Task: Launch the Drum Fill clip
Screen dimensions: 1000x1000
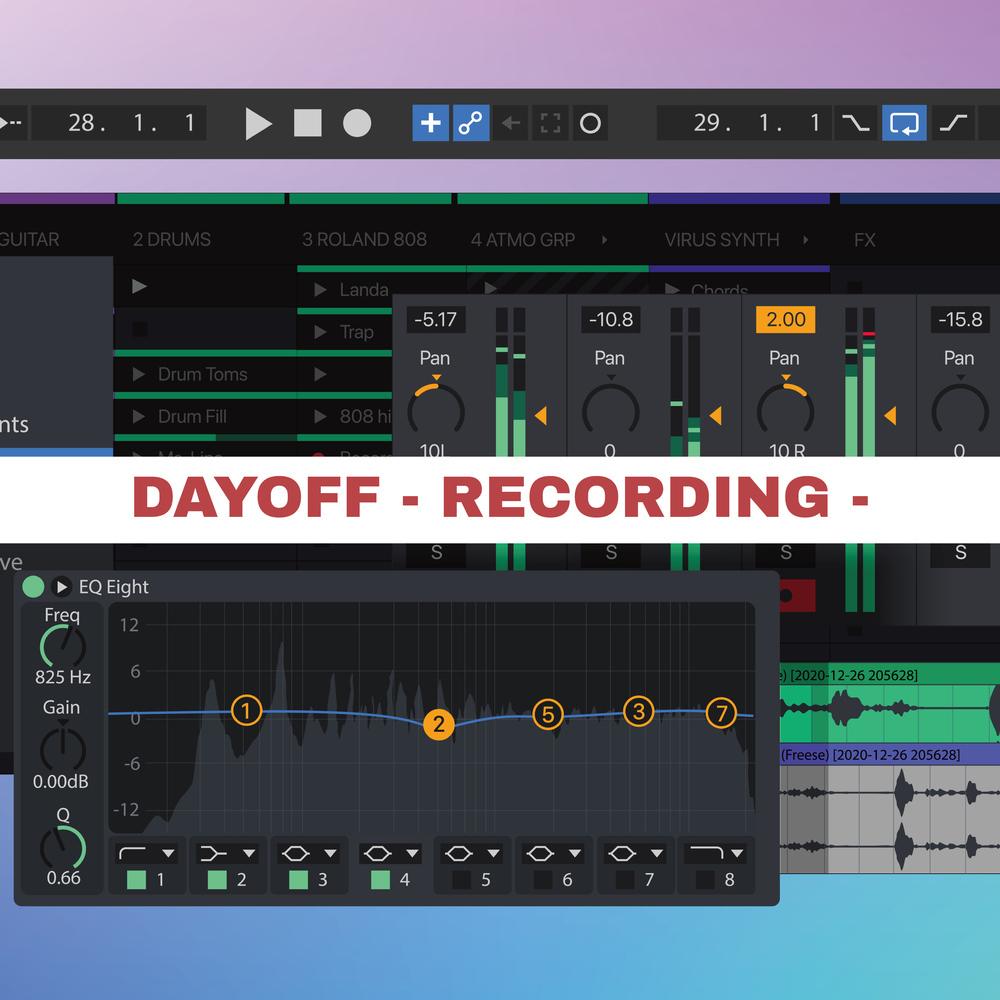Action: 140,417
